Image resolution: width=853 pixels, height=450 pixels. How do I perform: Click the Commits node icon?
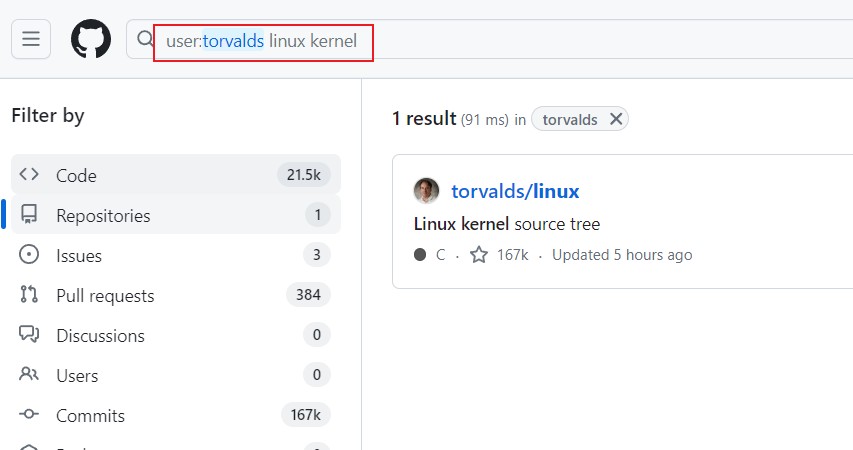pyautogui.click(x=29, y=414)
